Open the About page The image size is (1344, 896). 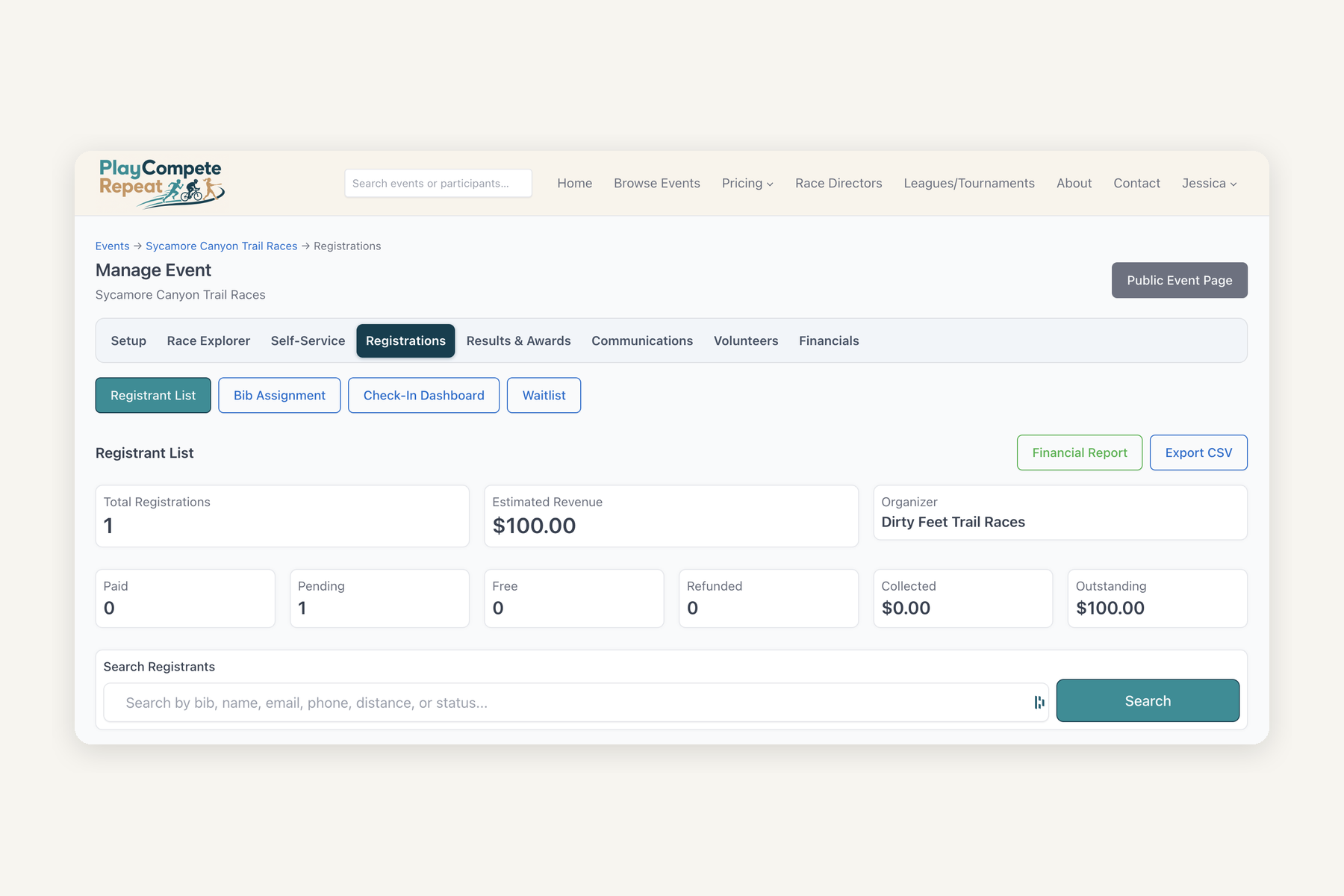(x=1074, y=184)
